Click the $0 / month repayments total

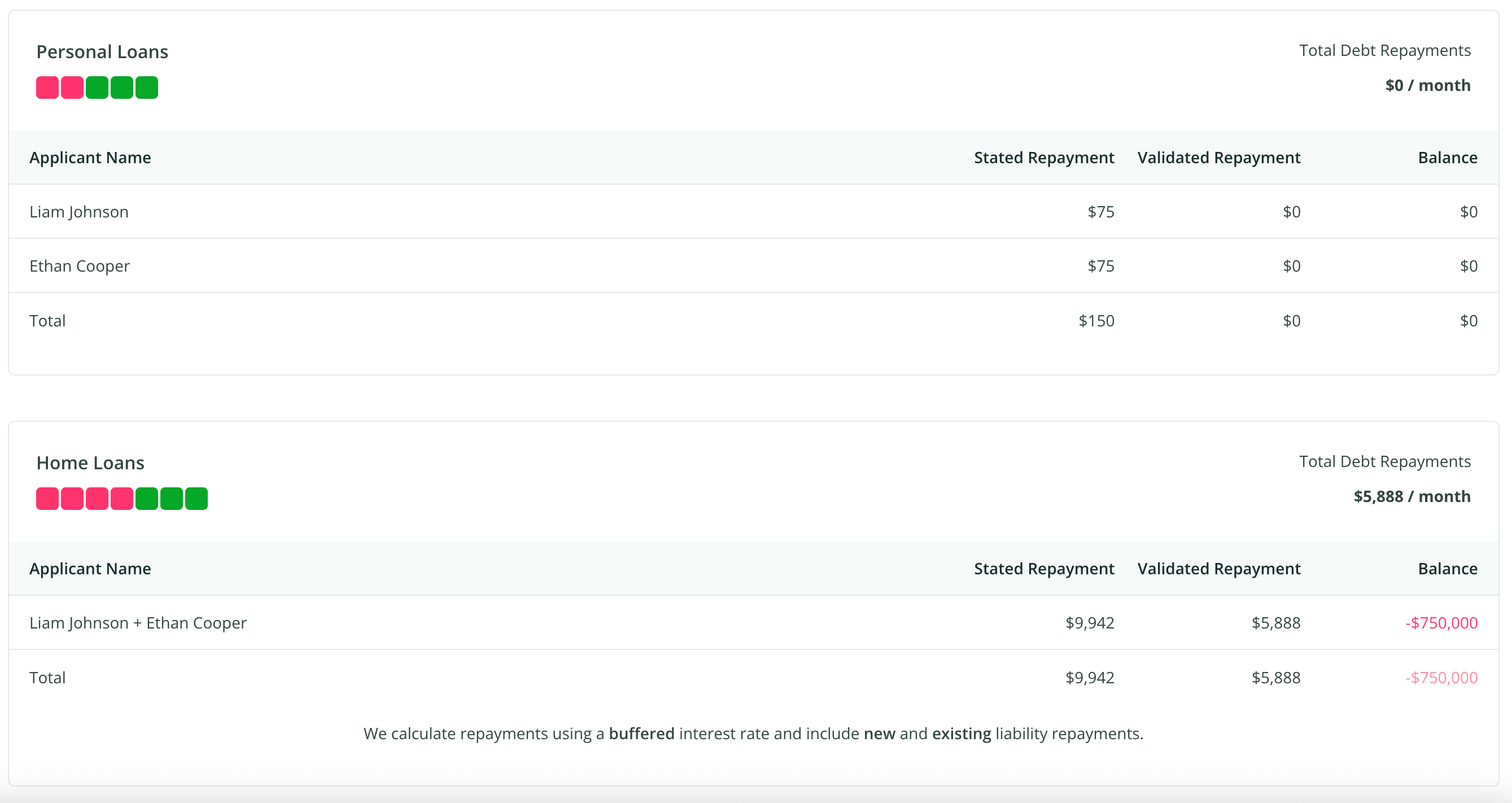coord(1427,85)
